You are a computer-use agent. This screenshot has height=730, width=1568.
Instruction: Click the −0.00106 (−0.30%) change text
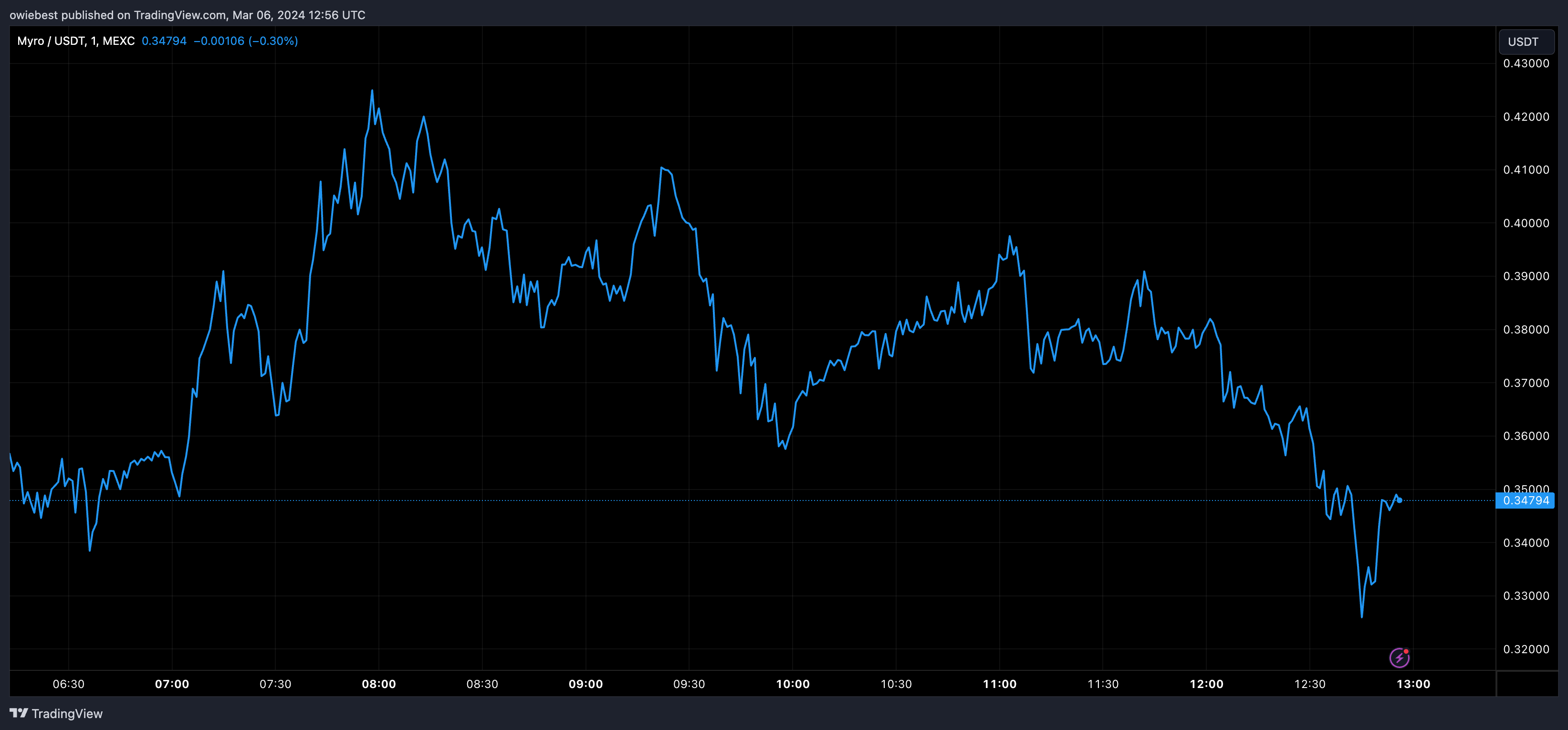246,41
